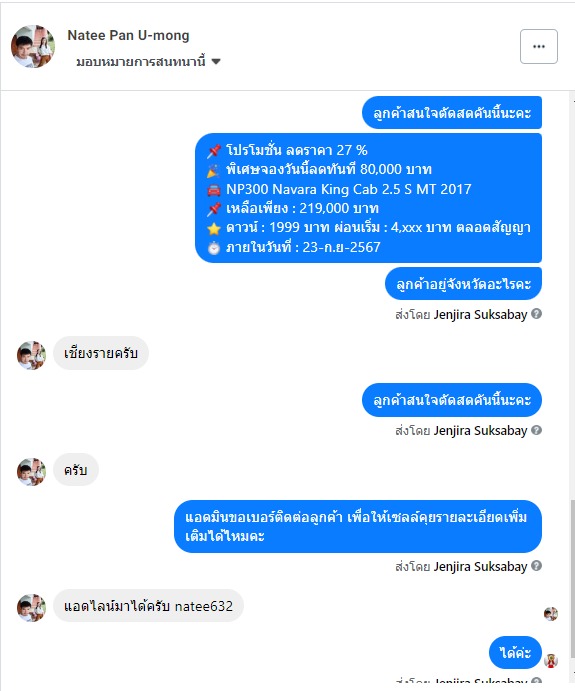Click Natee Pan U-mong profile picture in header
Viewport: 575px width, 691px height.
coord(33,46)
